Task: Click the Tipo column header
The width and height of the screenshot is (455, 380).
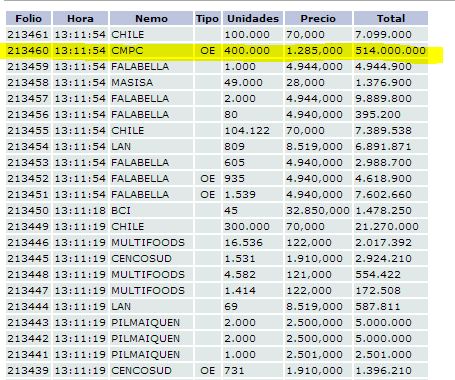Action: [207, 18]
